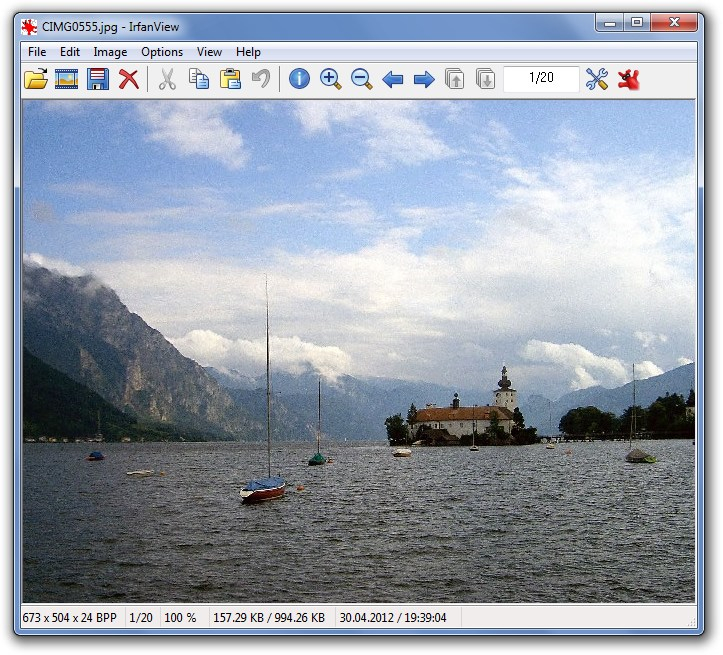Copy the image to the clipboard
This screenshot has height=655, width=723.
pyautogui.click(x=199, y=79)
